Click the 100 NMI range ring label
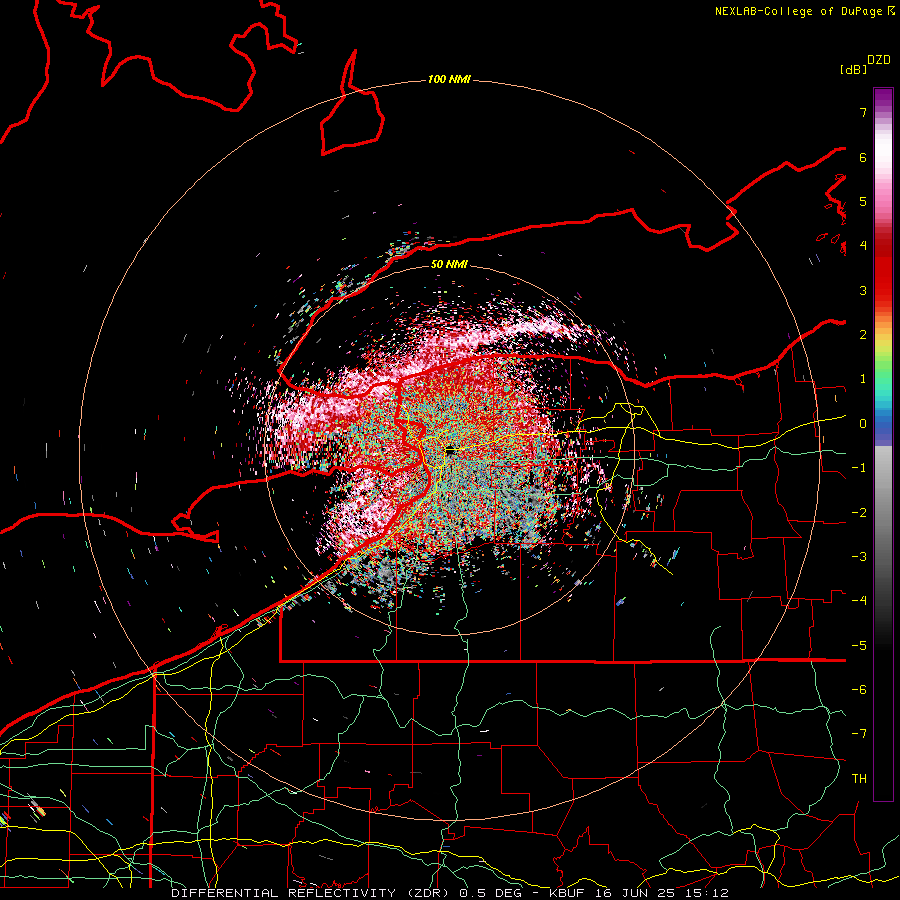 click(x=449, y=79)
